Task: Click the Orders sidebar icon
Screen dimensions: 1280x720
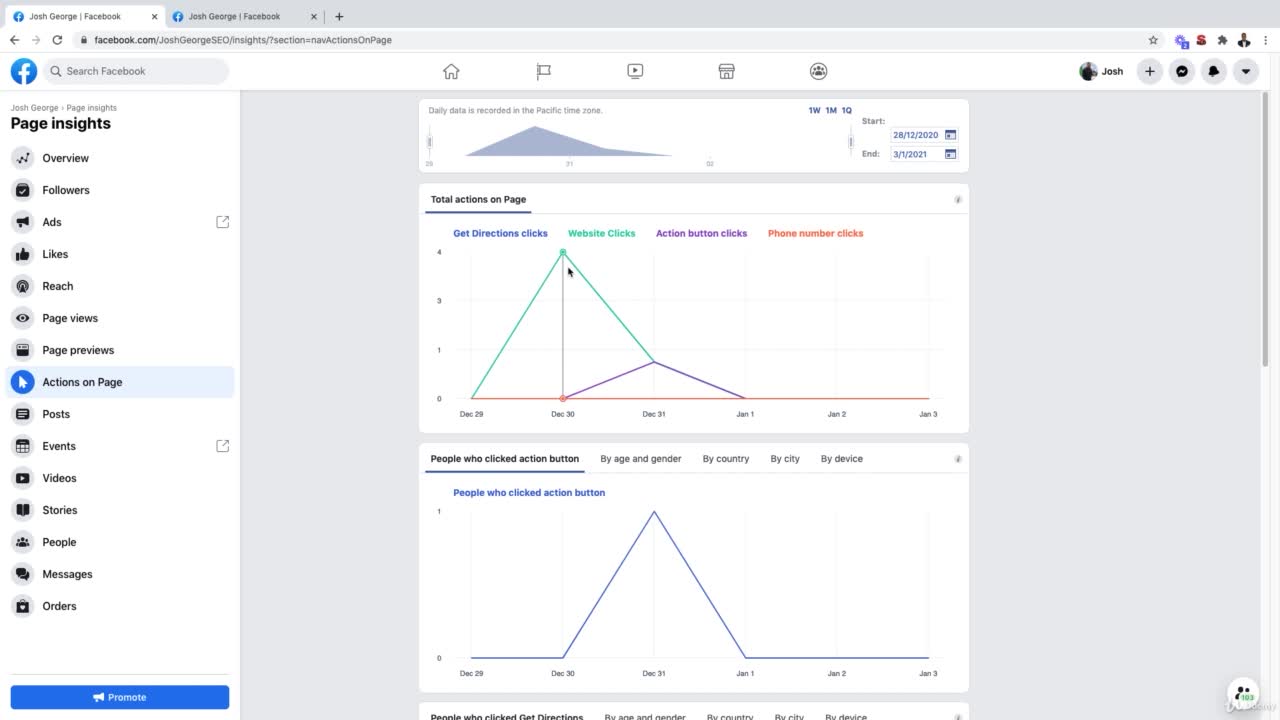Action: pyautogui.click(x=22, y=606)
